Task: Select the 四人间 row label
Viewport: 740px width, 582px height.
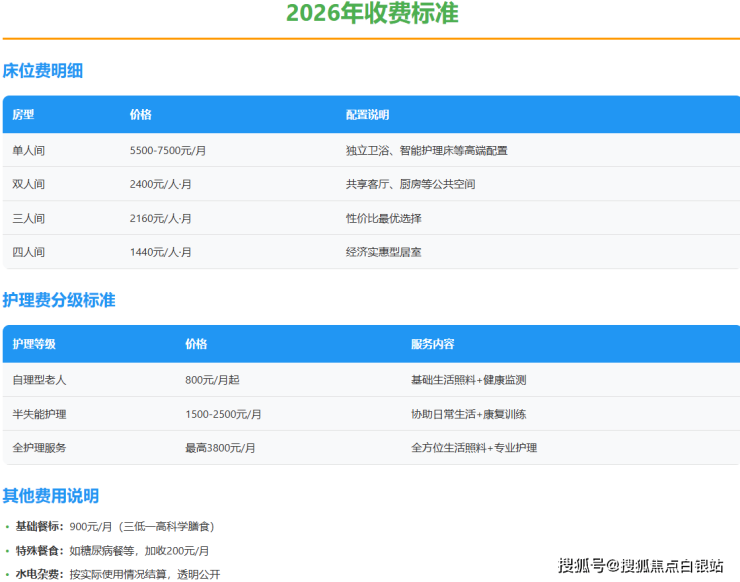Action: tap(29, 252)
